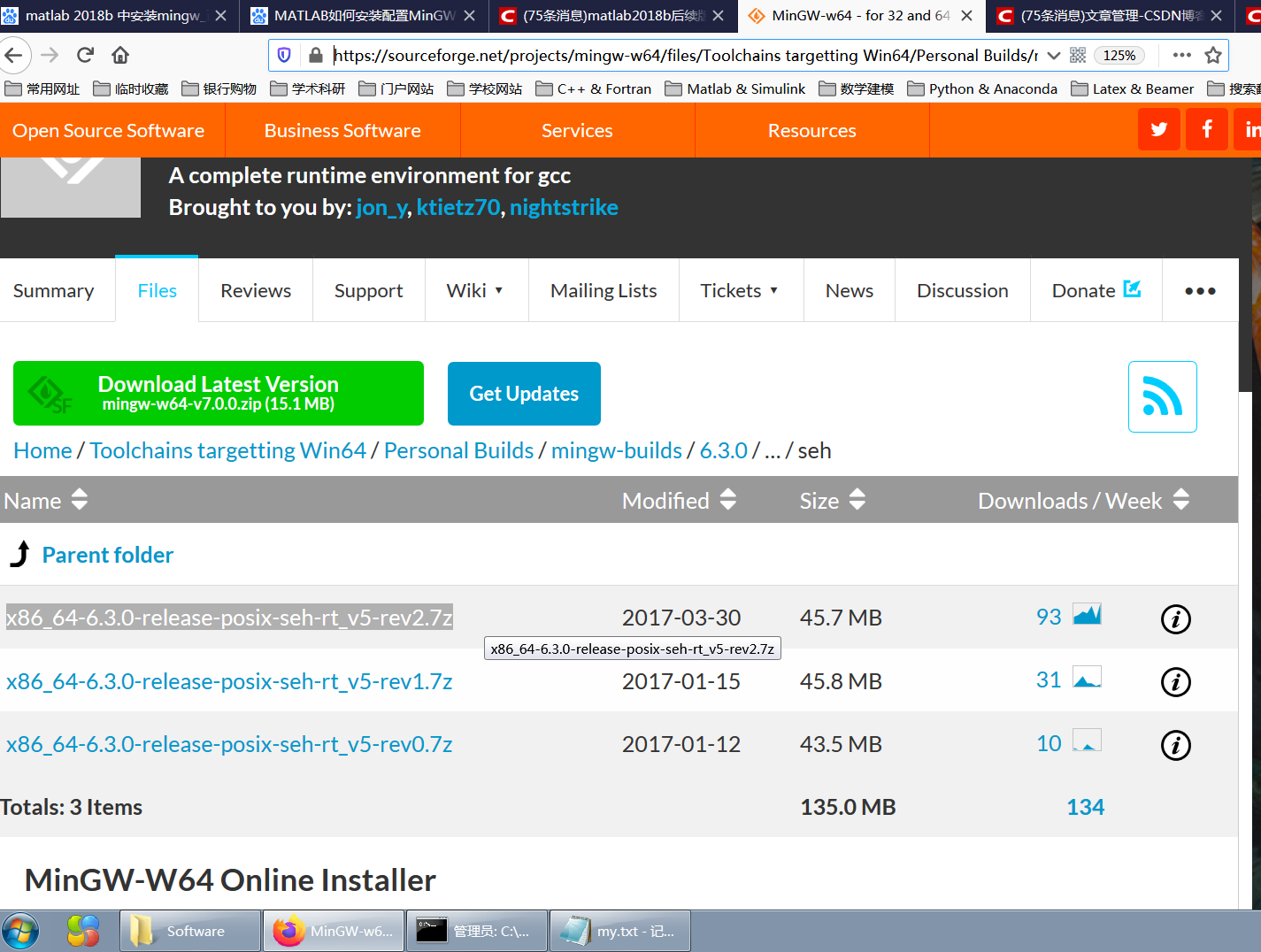Click the project navigation more dots
The width and height of the screenshot is (1261, 952).
click(1200, 290)
